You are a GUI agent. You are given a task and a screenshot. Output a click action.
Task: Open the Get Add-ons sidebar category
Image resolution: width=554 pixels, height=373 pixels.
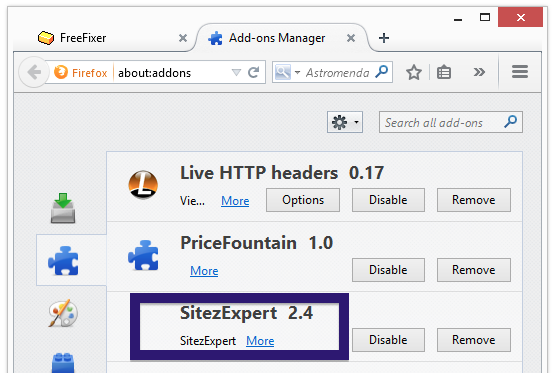(x=63, y=208)
